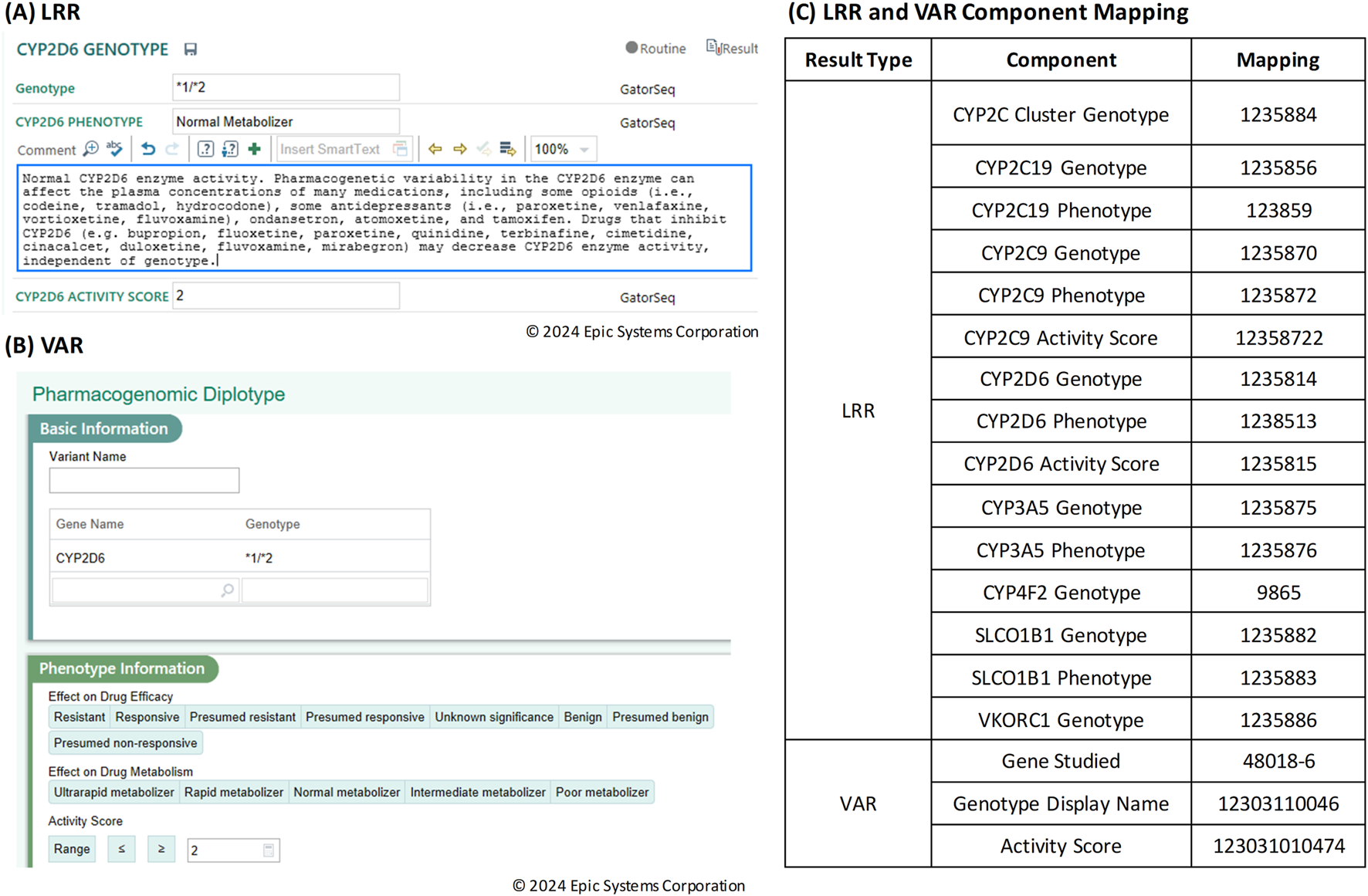
Task: Click the magnifier zoom icon next to Comment
Action: 91,149
